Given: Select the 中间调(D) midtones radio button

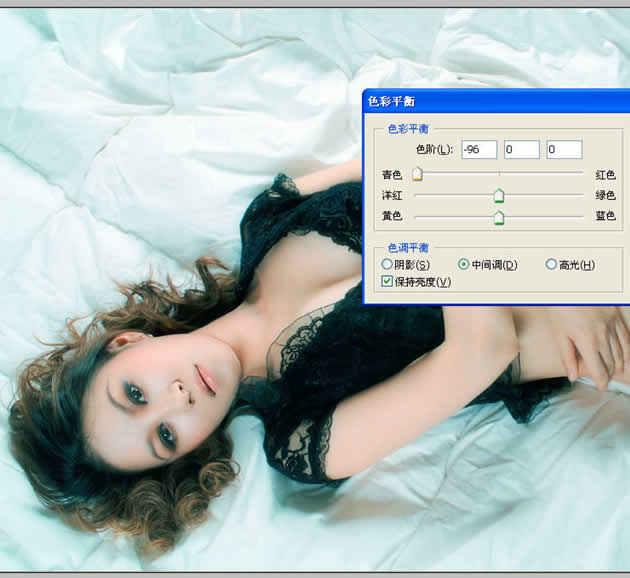Looking at the screenshot, I should coord(464,264).
